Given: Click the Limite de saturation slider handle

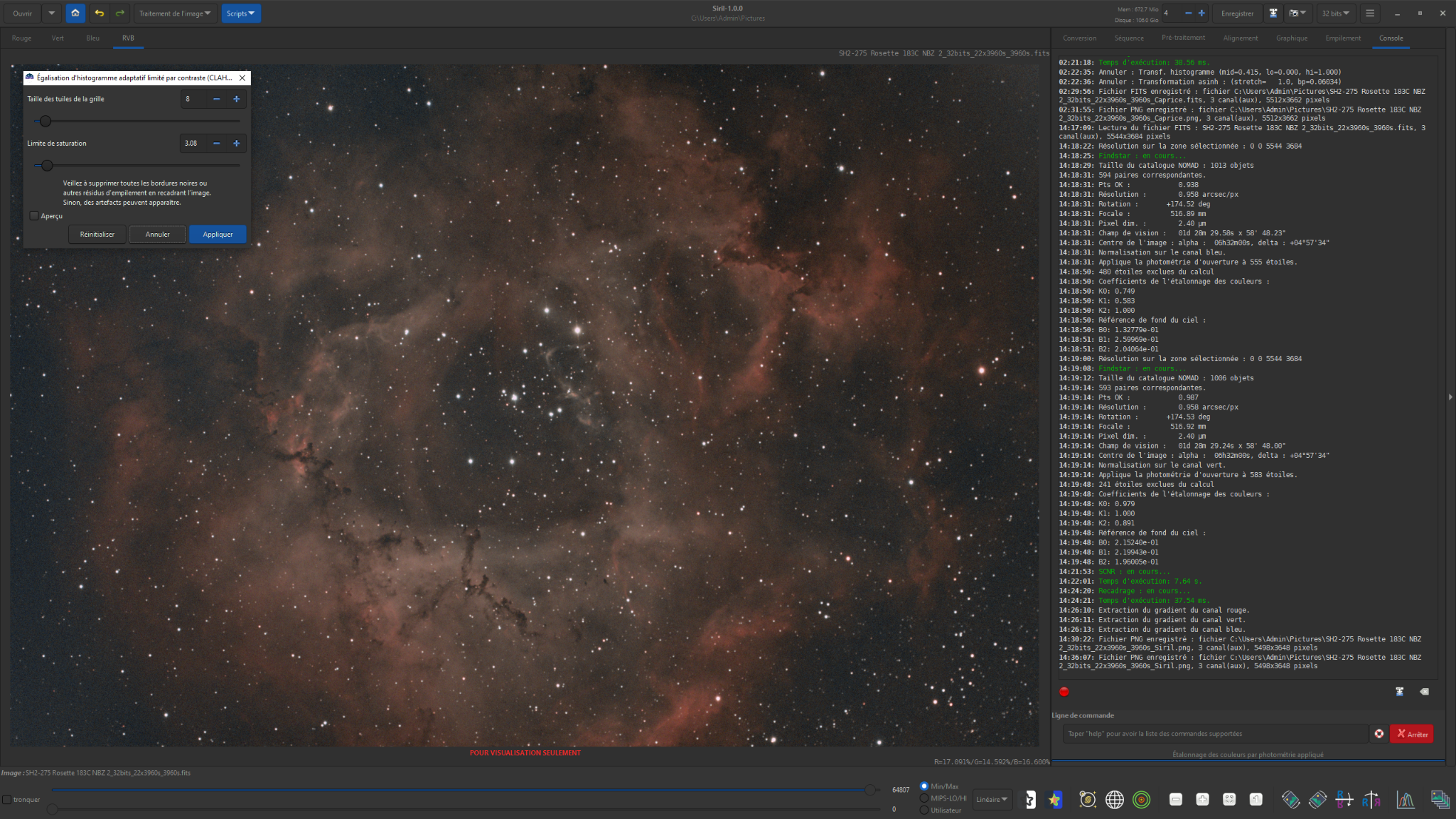Looking at the screenshot, I should click(47, 165).
